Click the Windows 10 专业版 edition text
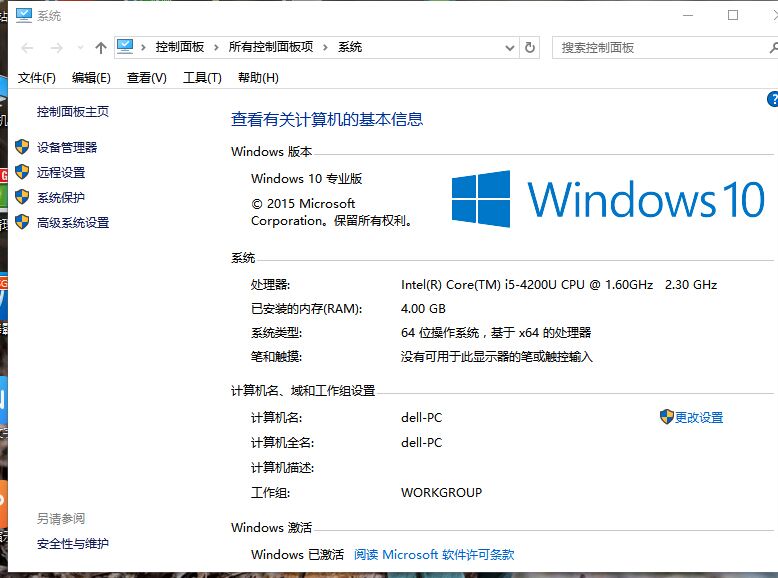The width and height of the screenshot is (778, 578). 307,179
